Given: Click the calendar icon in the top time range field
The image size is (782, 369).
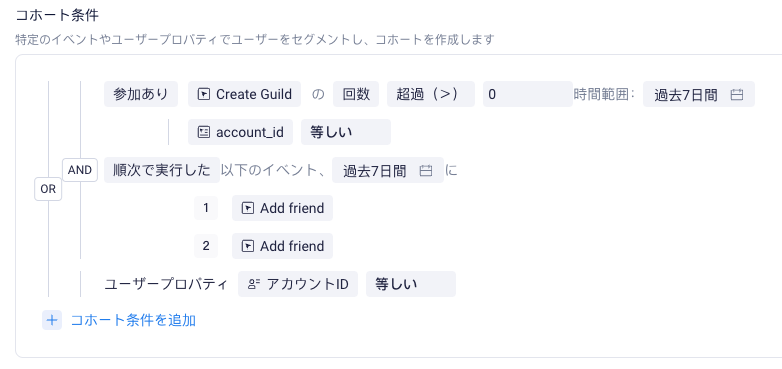Looking at the screenshot, I should (x=737, y=94).
